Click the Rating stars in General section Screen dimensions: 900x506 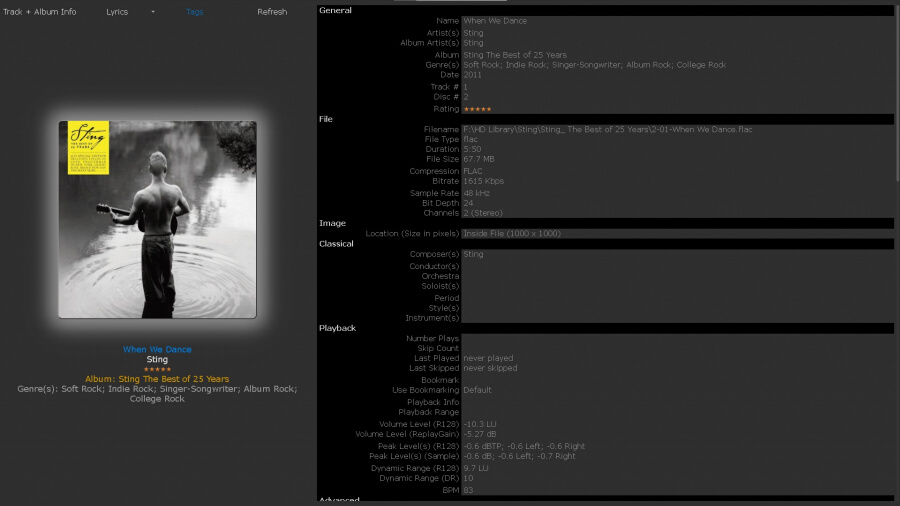(x=478, y=109)
